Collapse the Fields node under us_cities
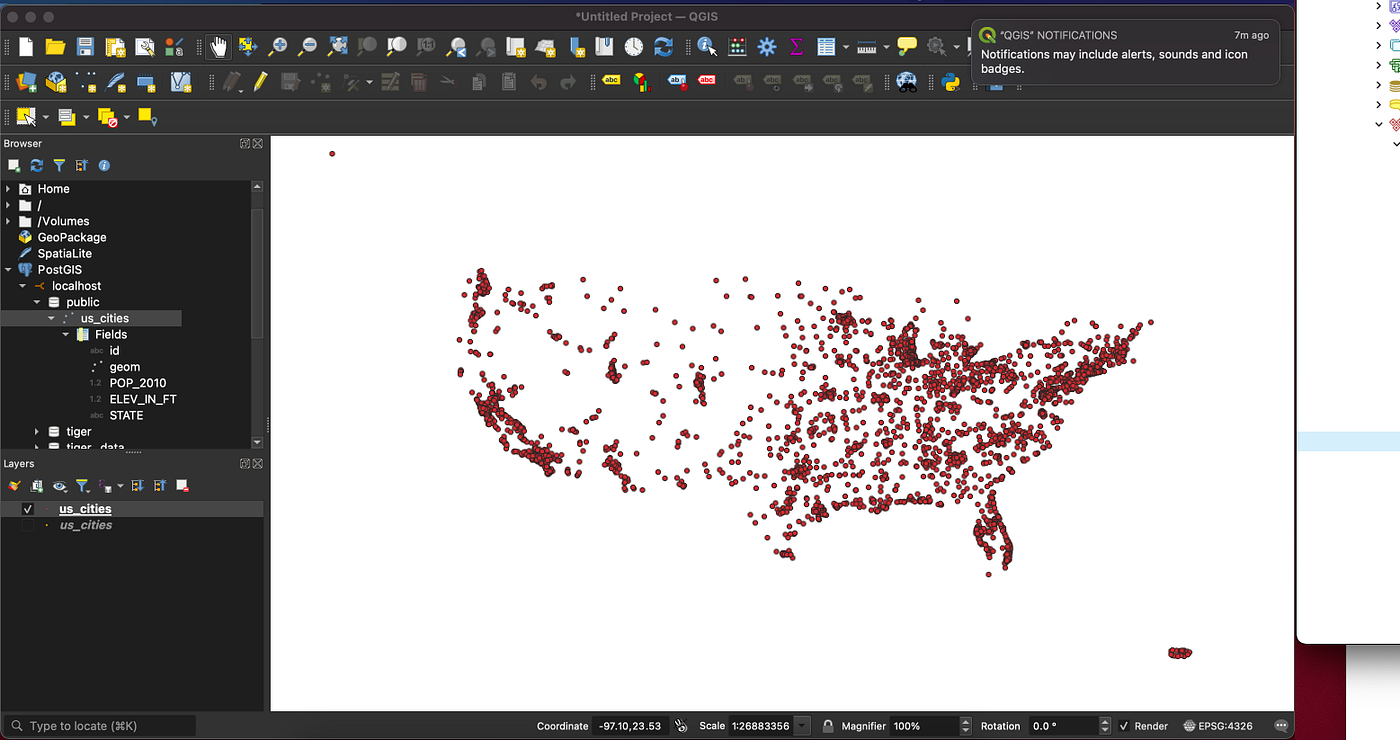Screen dimensions: 1400x740 (x=66, y=335)
